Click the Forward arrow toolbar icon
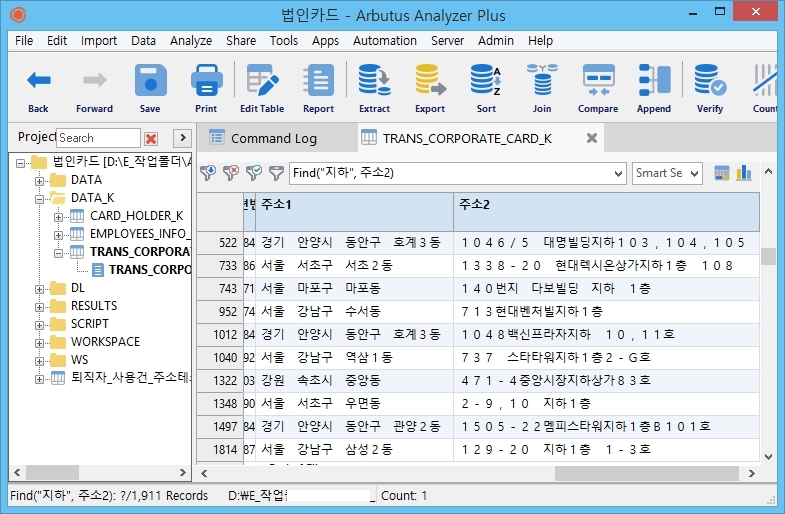 94,80
